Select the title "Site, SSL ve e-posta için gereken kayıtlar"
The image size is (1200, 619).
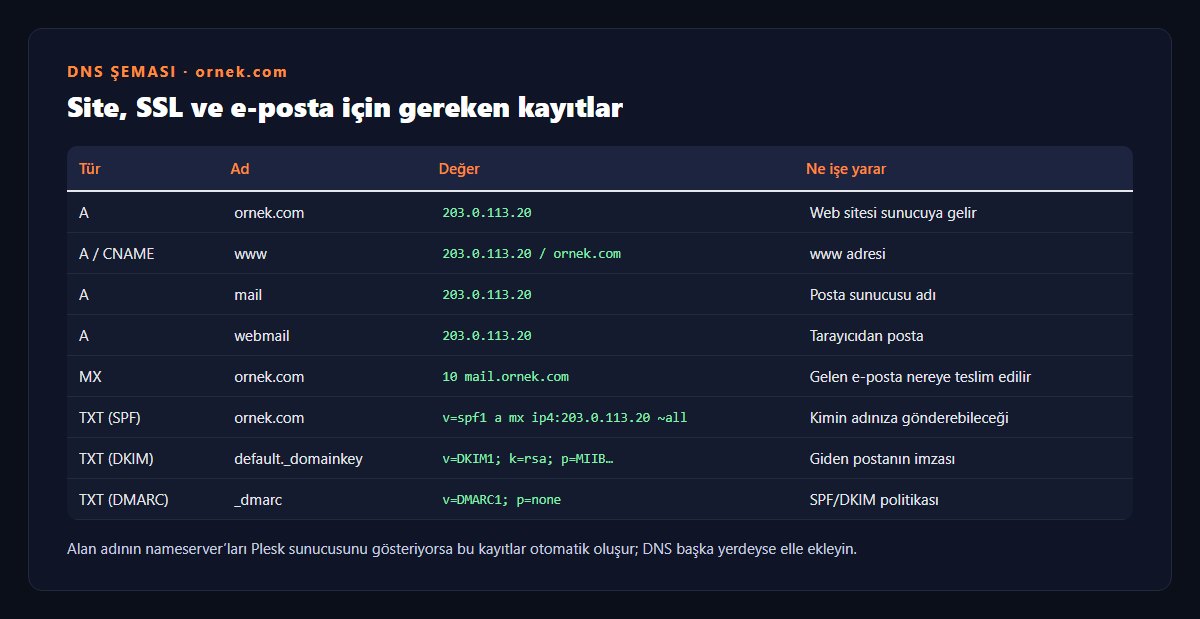[344, 108]
